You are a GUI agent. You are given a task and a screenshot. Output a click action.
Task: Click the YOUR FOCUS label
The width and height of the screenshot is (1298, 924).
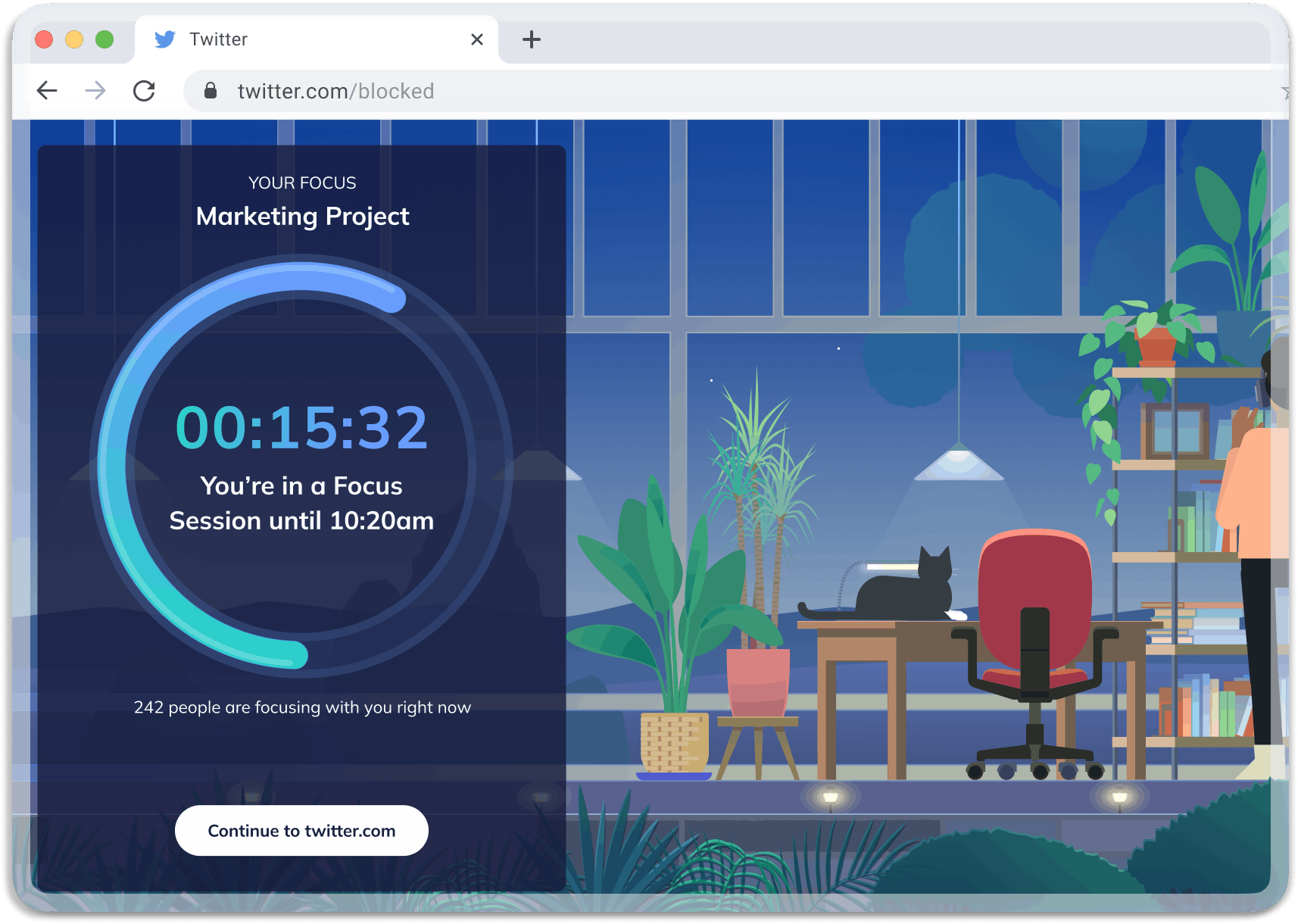point(302,183)
